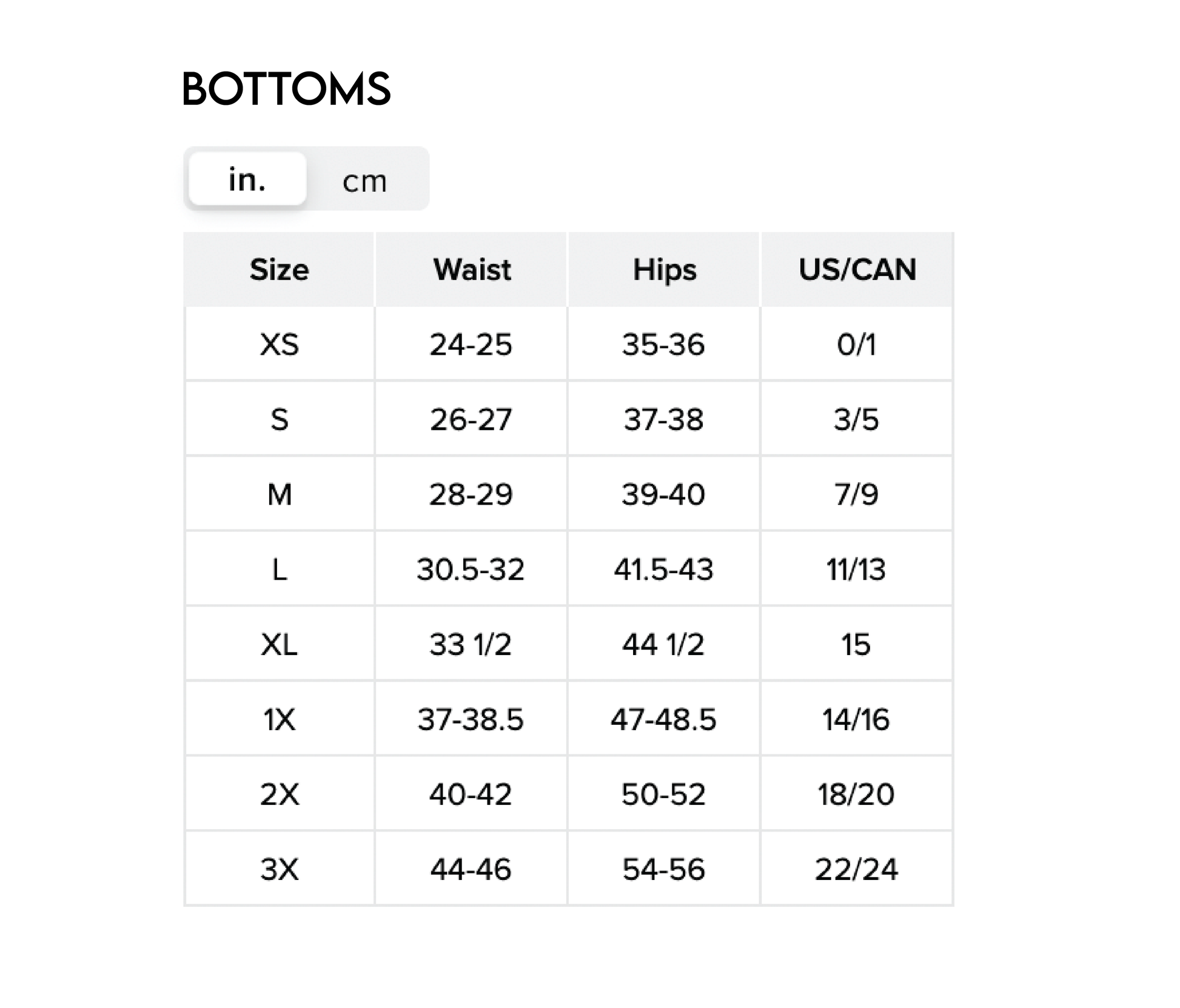Click the BOTTOMS heading

pyautogui.click(x=286, y=89)
